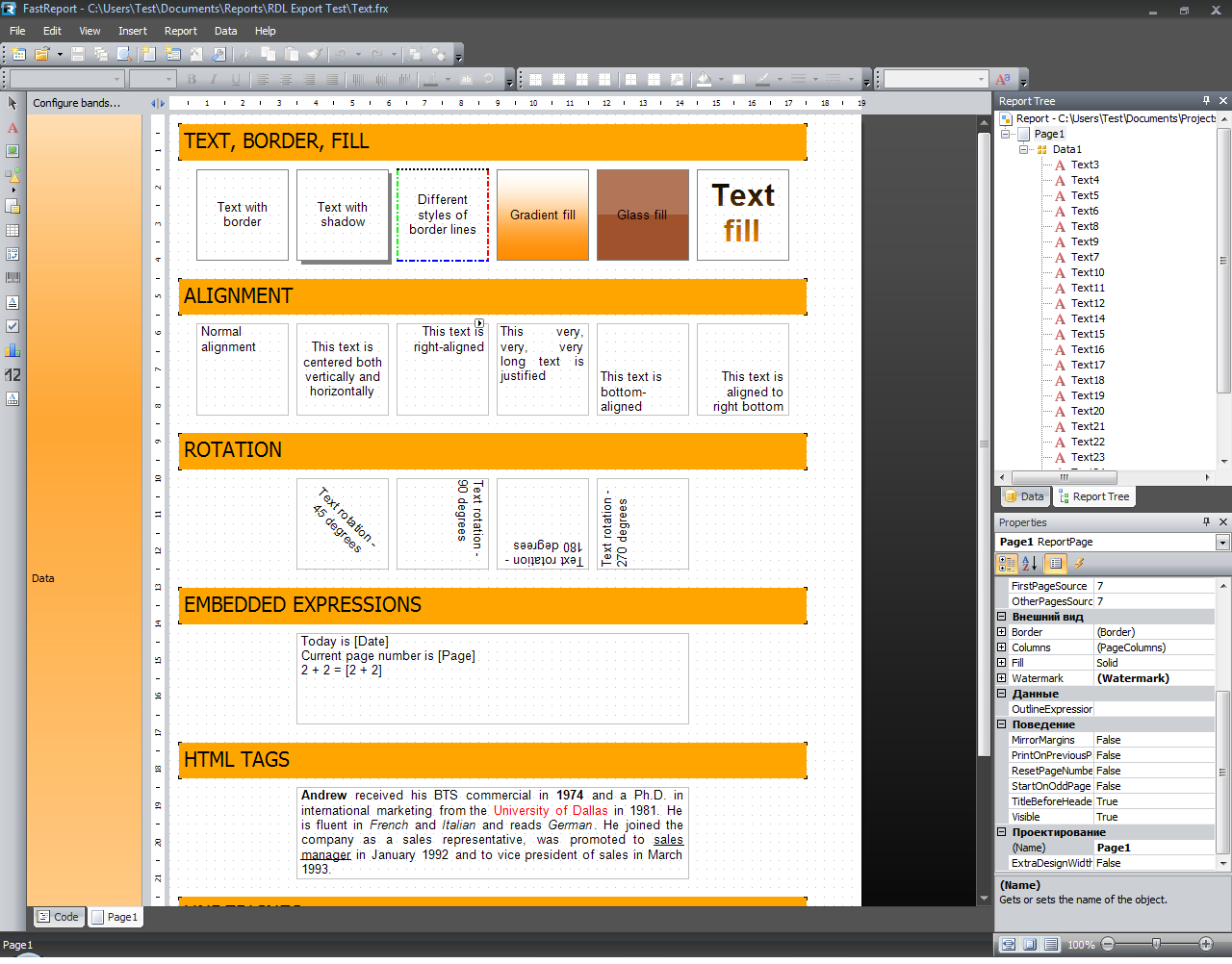Switch to the Code tab
The width and height of the screenshot is (1232, 964).
[x=58, y=917]
